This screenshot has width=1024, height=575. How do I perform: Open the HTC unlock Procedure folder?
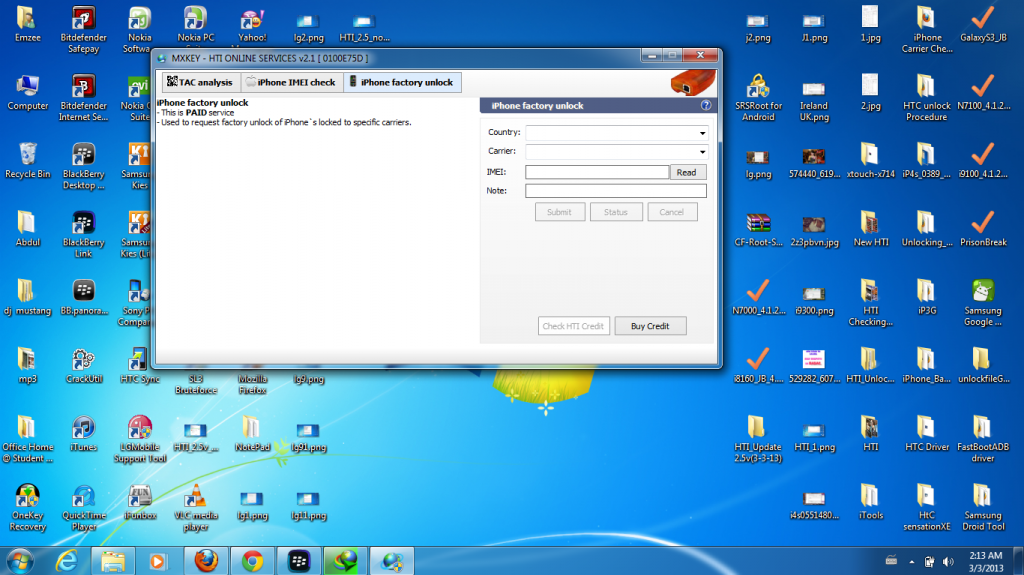pos(927,98)
